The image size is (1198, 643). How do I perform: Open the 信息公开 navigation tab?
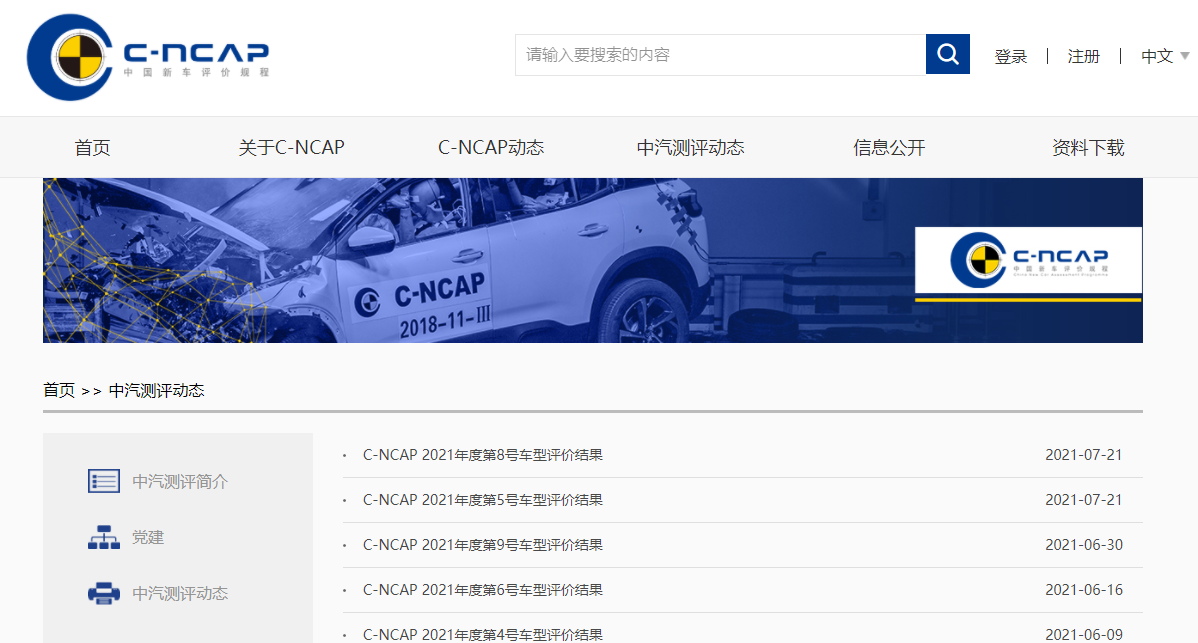tap(889, 147)
